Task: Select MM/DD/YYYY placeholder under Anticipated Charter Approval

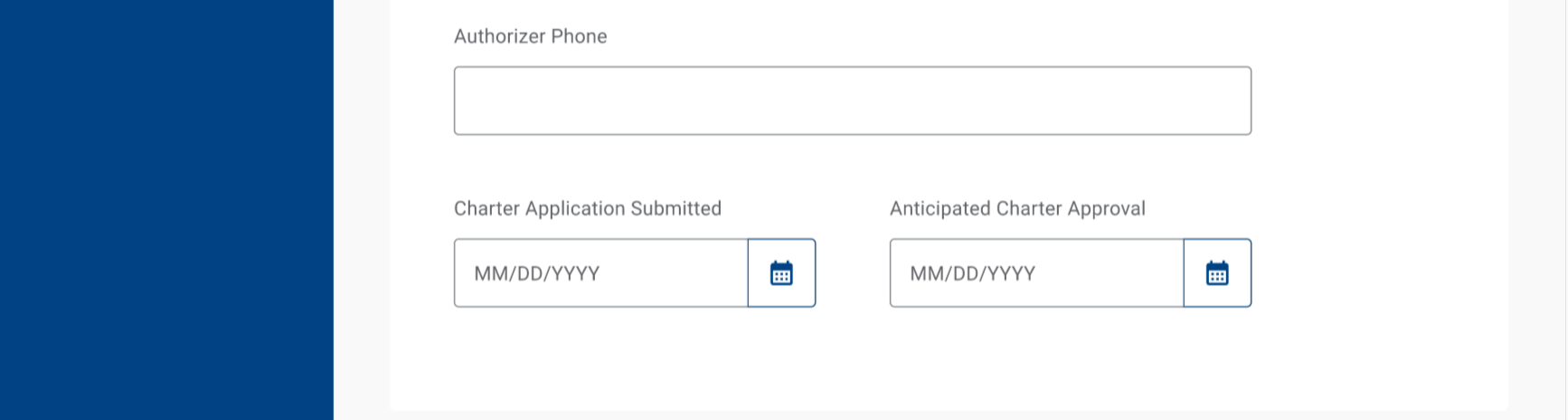Action: pyautogui.click(x=973, y=273)
